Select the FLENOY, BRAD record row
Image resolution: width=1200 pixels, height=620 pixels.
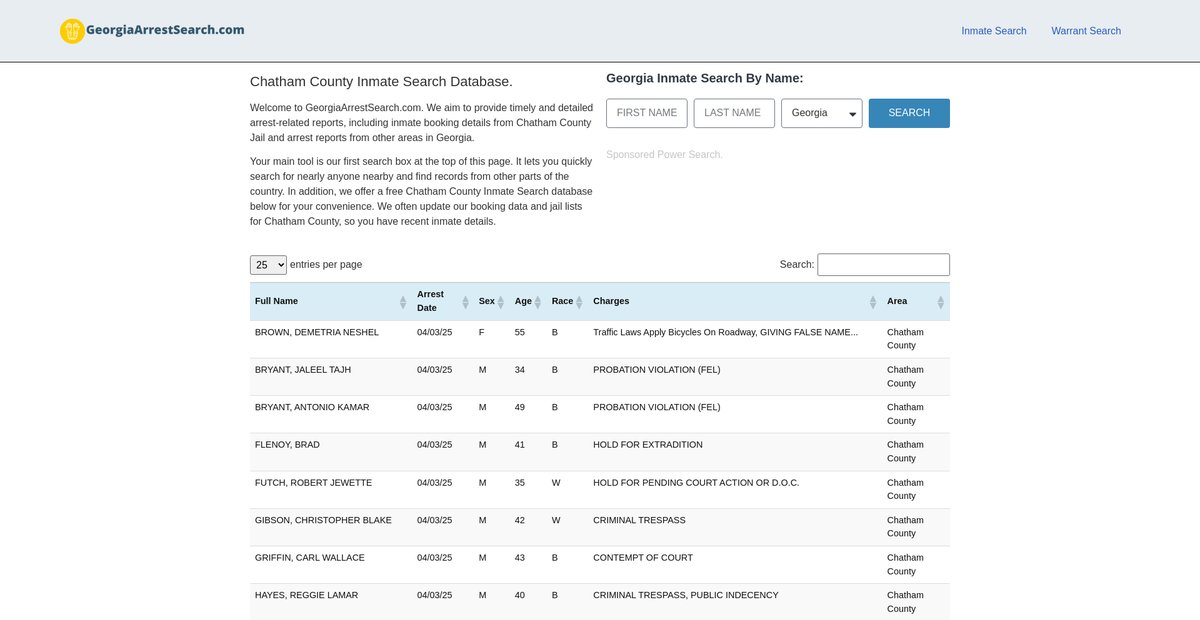click(x=287, y=445)
